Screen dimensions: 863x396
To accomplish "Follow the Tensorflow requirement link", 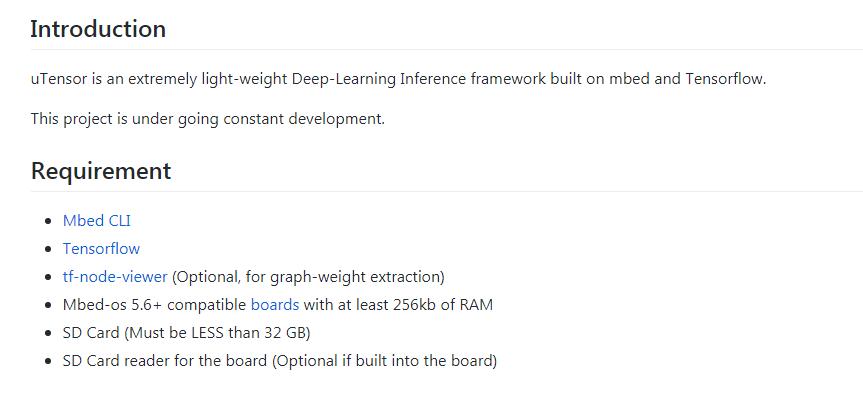I will click(x=101, y=248).
